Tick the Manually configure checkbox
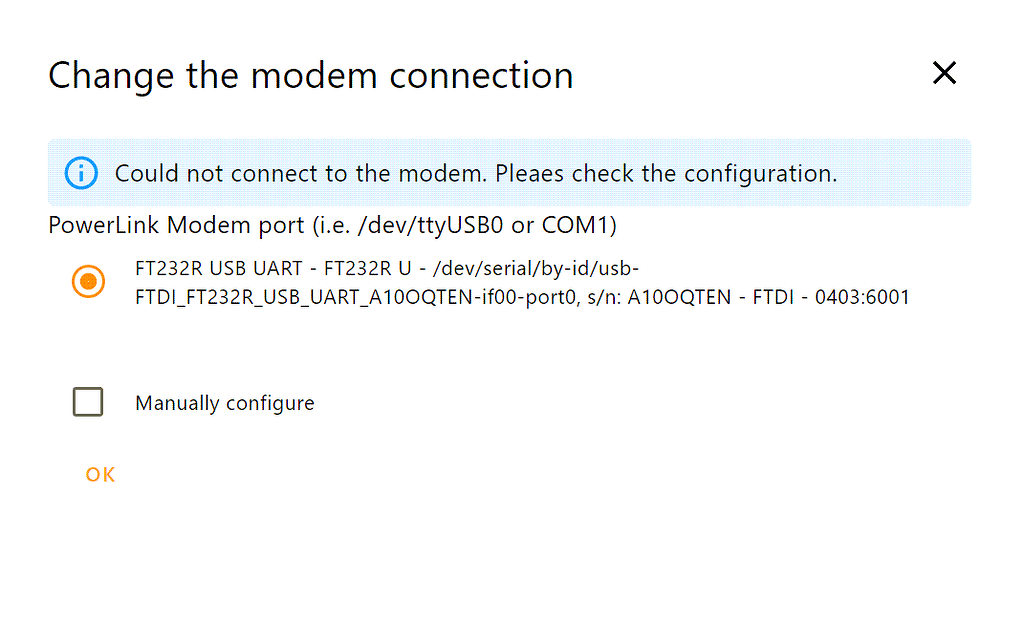The width and height of the screenshot is (1024, 644). pos(88,402)
